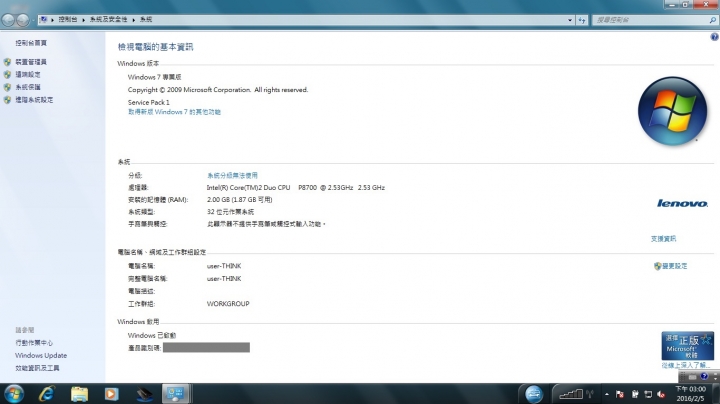
Task: Launch Internet Explorer from the taskbar
Action: 47,394
